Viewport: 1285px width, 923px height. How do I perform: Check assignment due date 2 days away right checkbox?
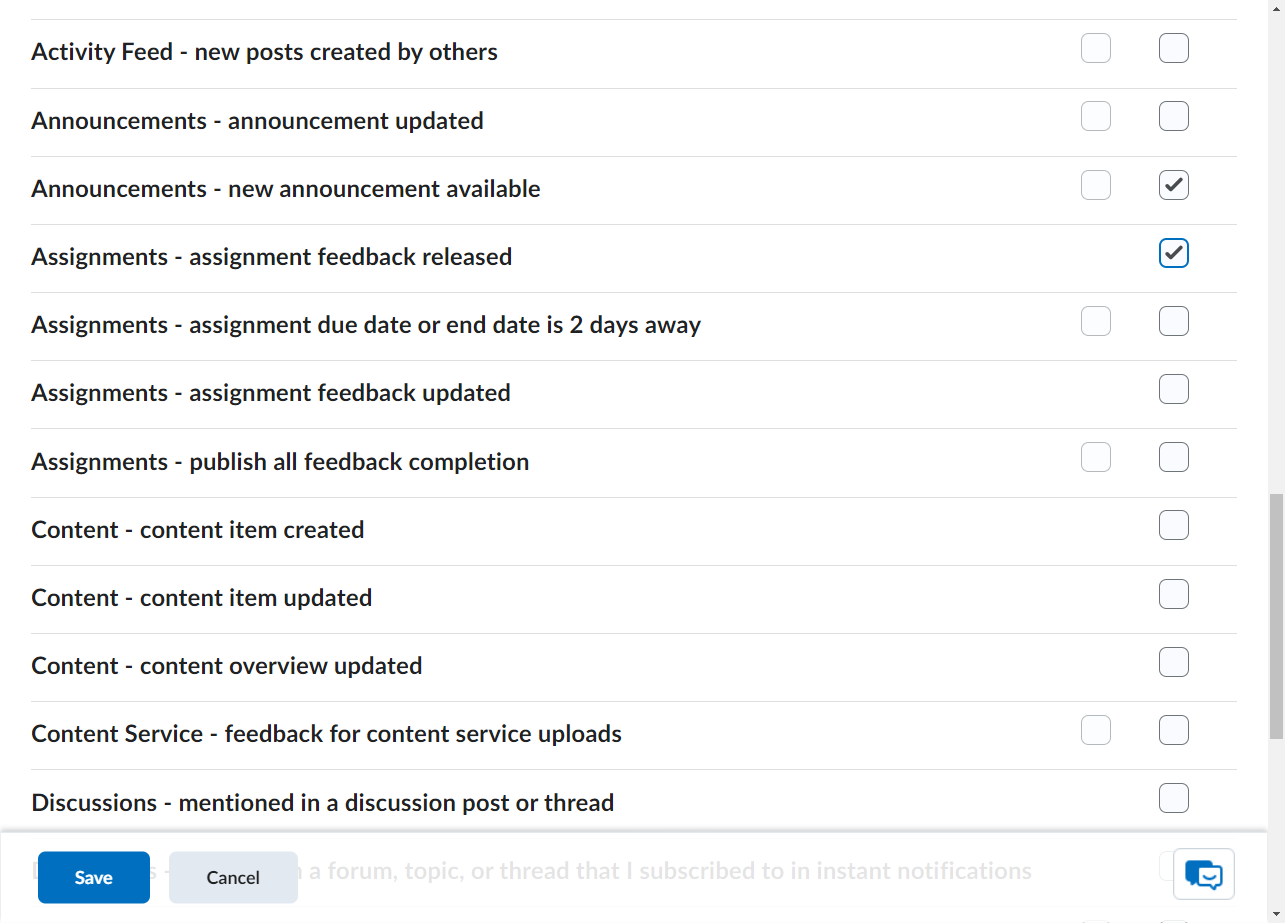tap(1174, 321)
